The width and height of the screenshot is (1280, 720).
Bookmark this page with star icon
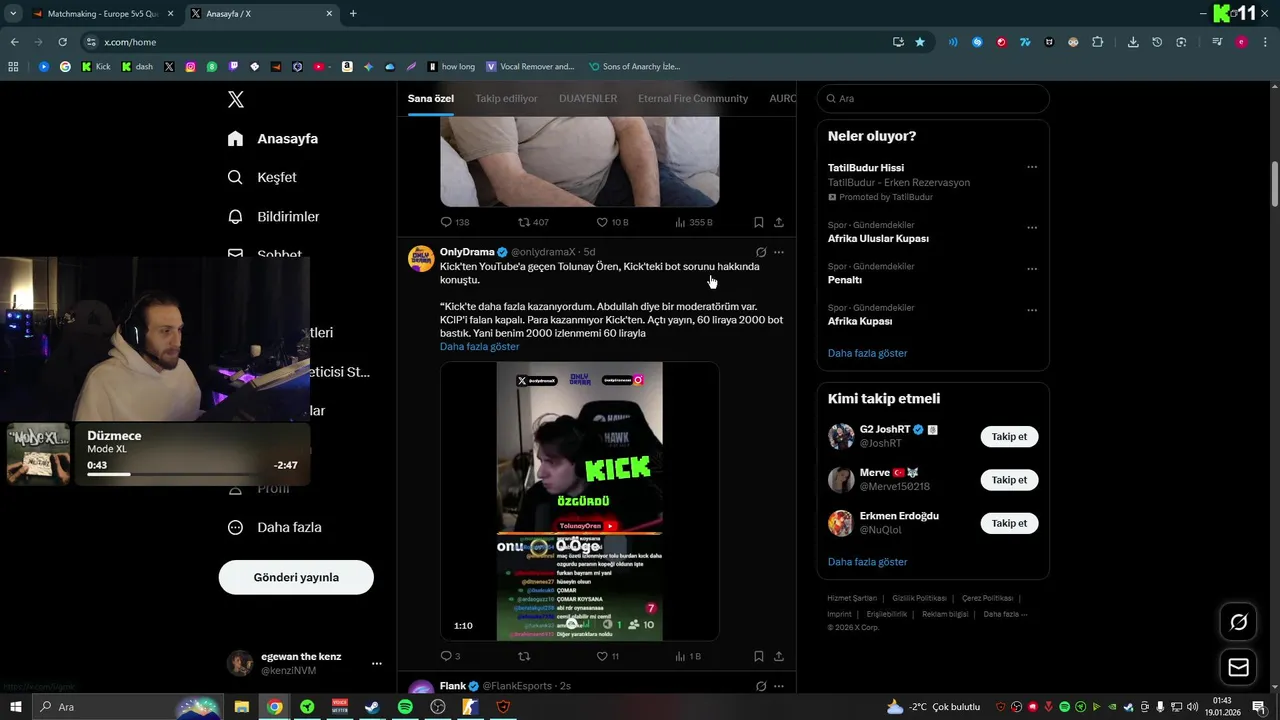(x=920, y=42)
